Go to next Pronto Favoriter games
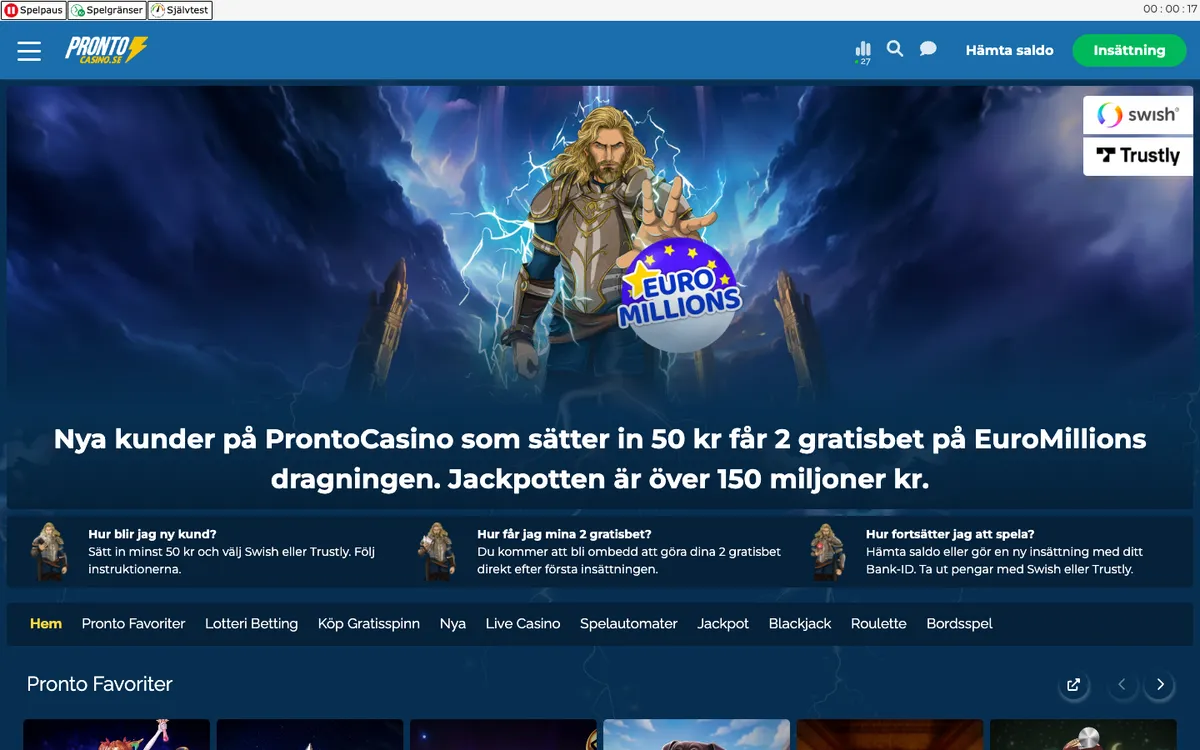Screen dimensions: 1200x750 pos(1160,685)
